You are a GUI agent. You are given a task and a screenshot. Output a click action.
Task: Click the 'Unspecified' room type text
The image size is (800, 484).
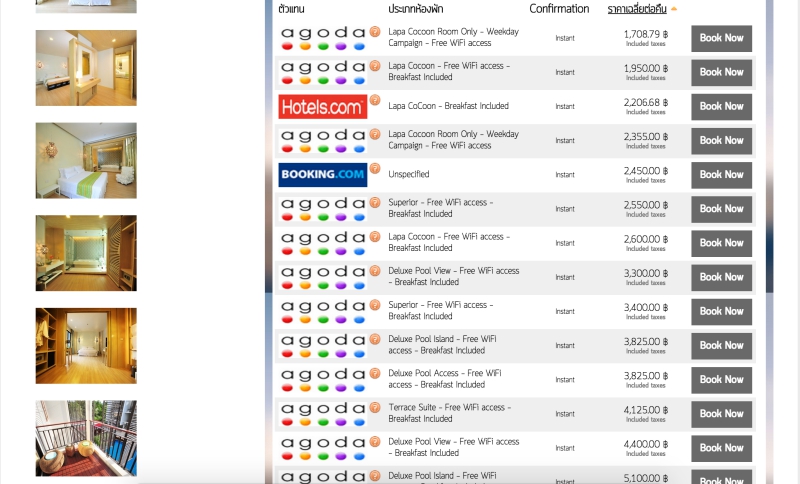(x=409, y=174)
